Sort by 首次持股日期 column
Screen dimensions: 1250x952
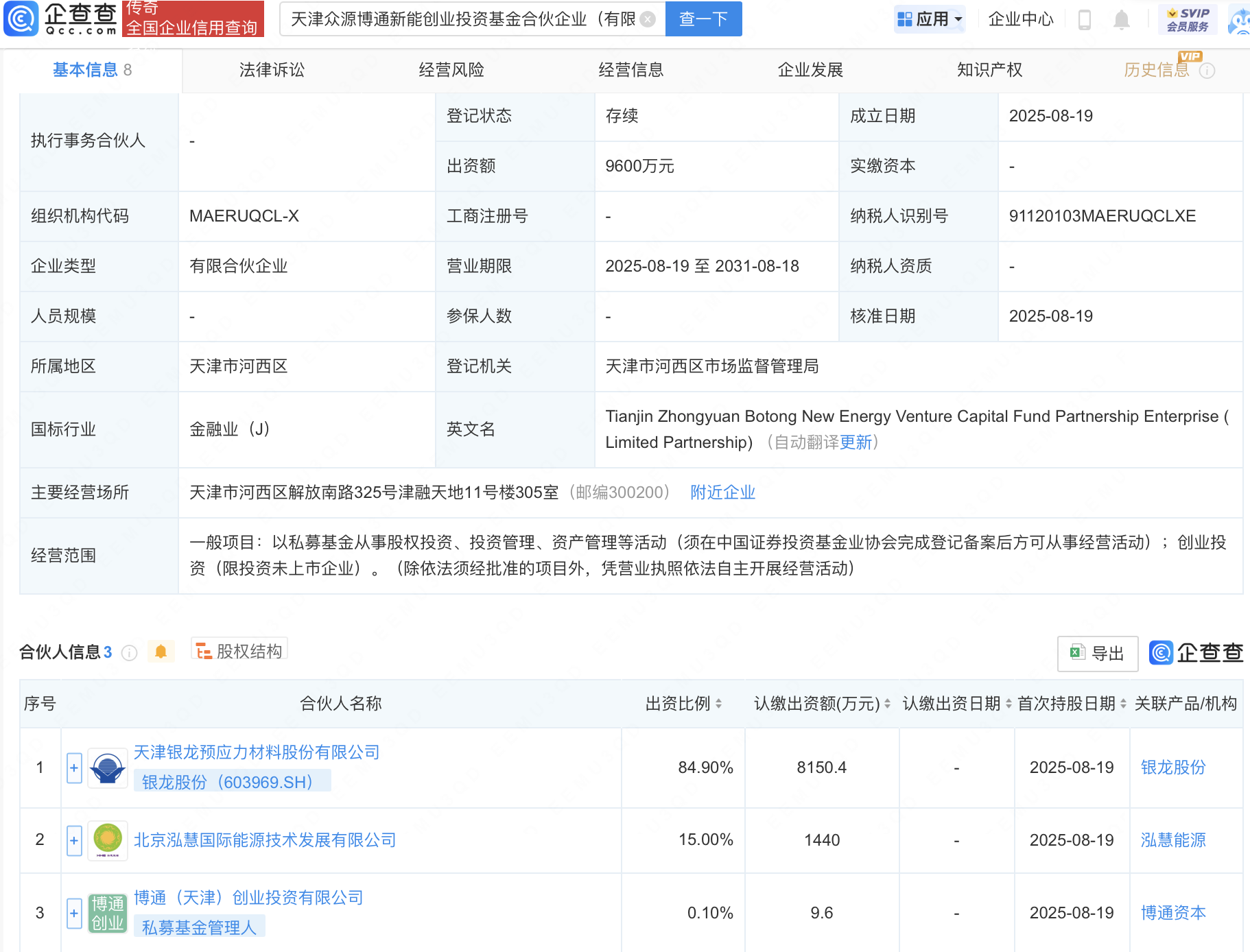(x=1123, y=704)
